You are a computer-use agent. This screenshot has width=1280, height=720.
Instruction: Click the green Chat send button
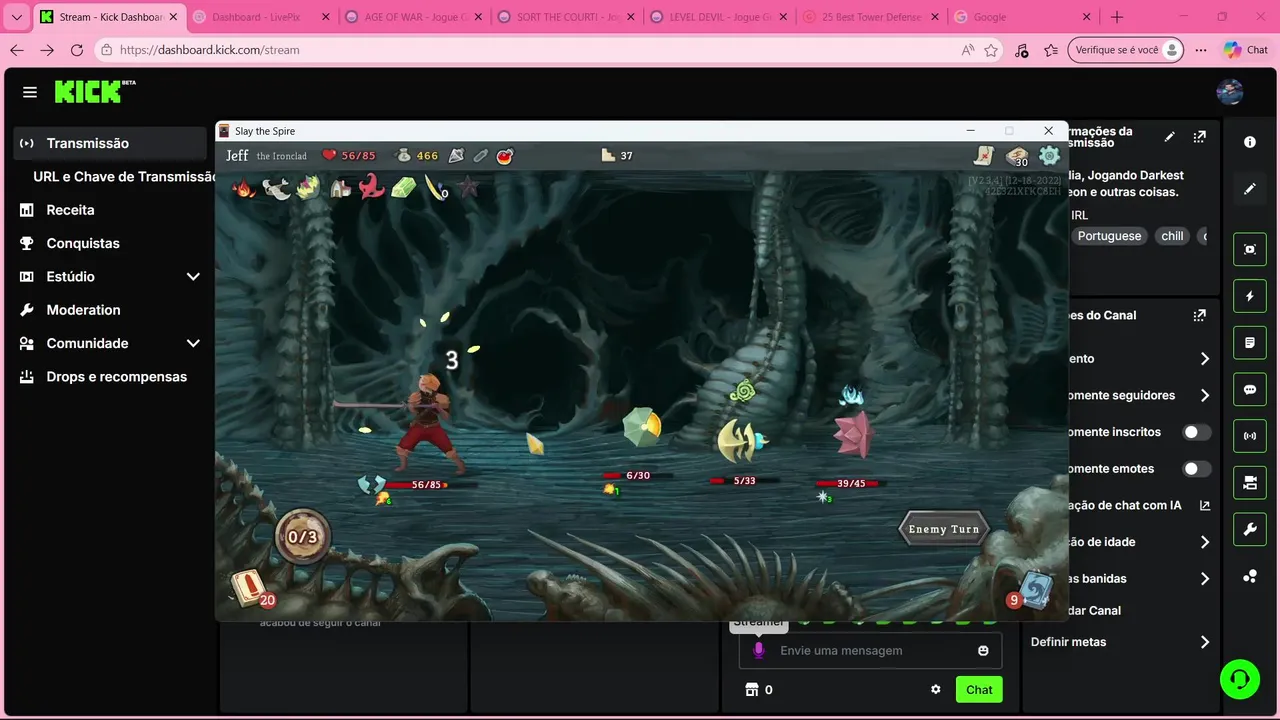(x=979, y=689)
